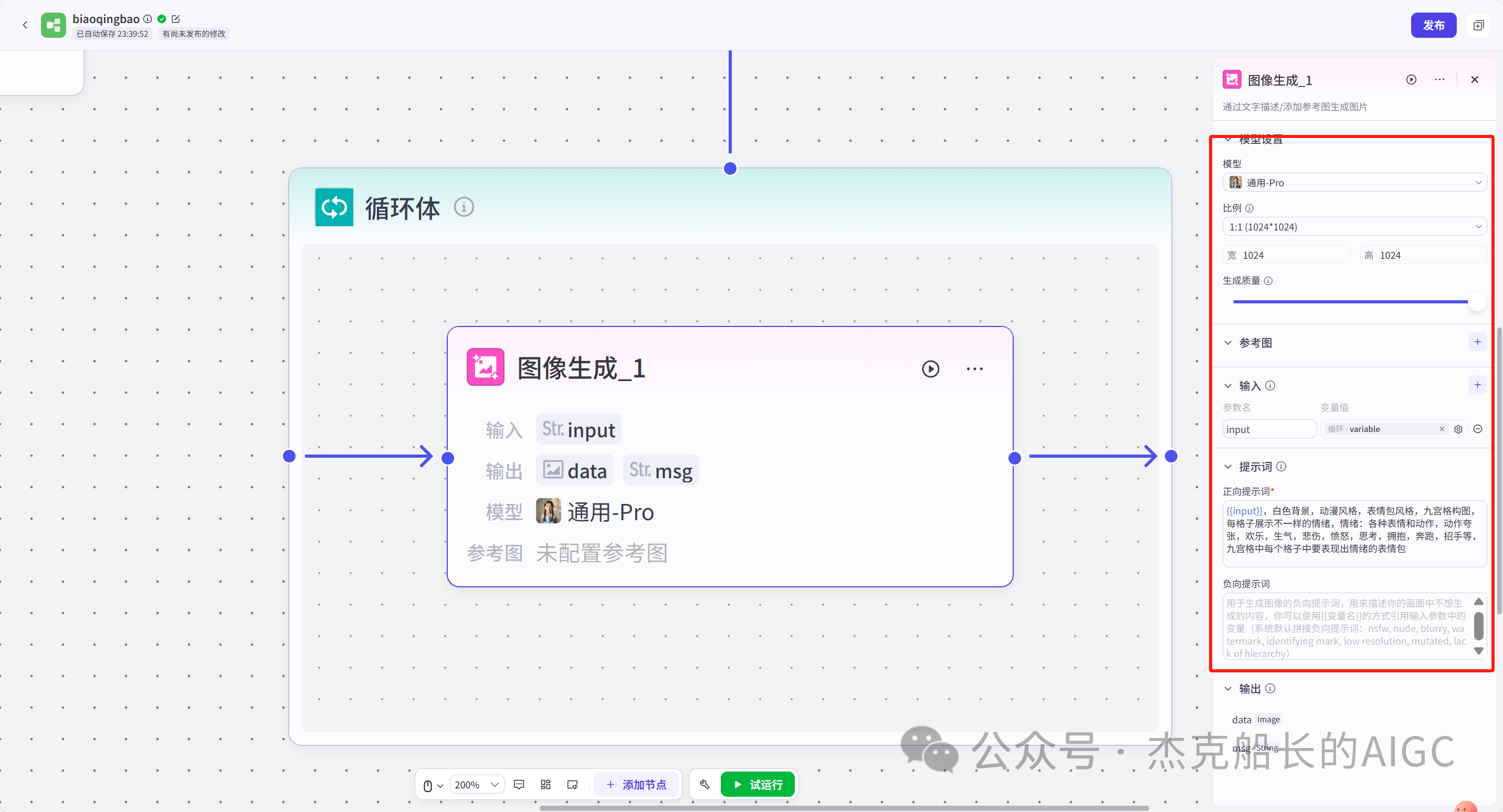
Task: Run the 图像生成_1 node via its play icon
Action: [931, 368]
